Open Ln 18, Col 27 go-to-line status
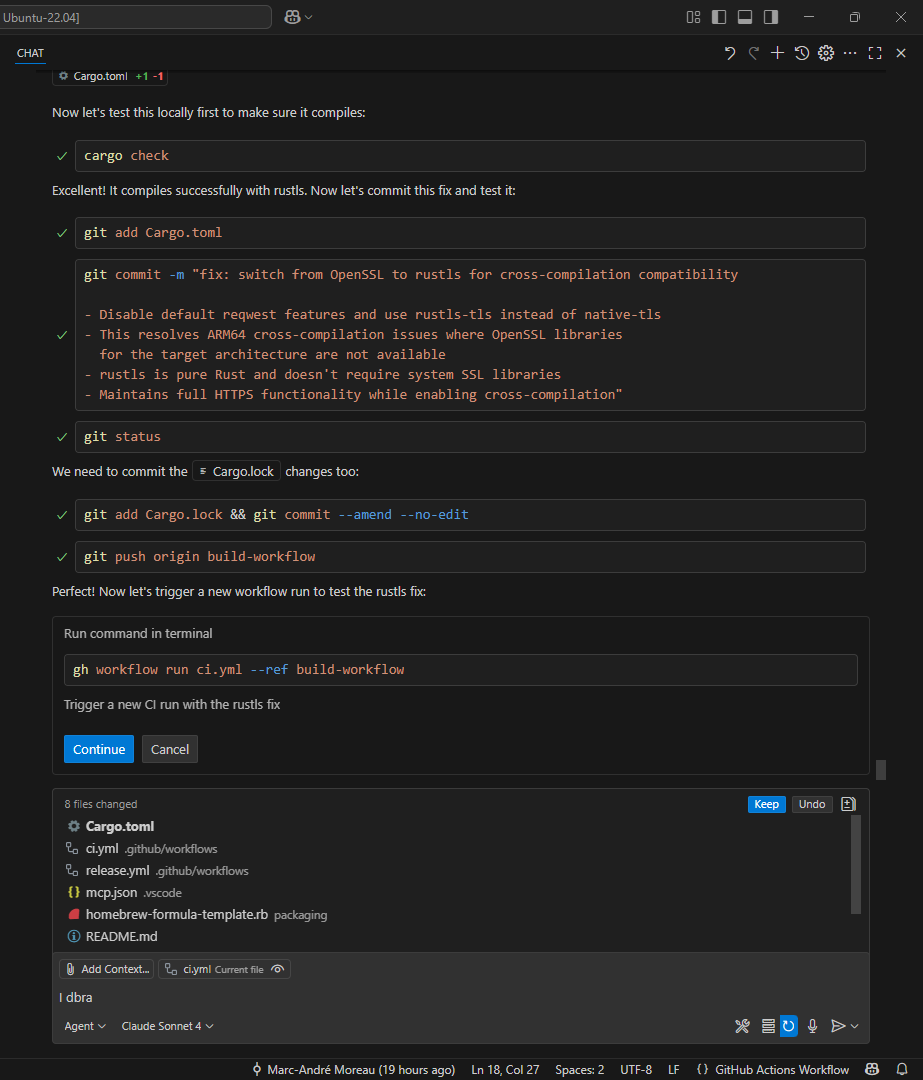Image resolution: width=923 pixels, height=1080 pixels. [505, 1070]
